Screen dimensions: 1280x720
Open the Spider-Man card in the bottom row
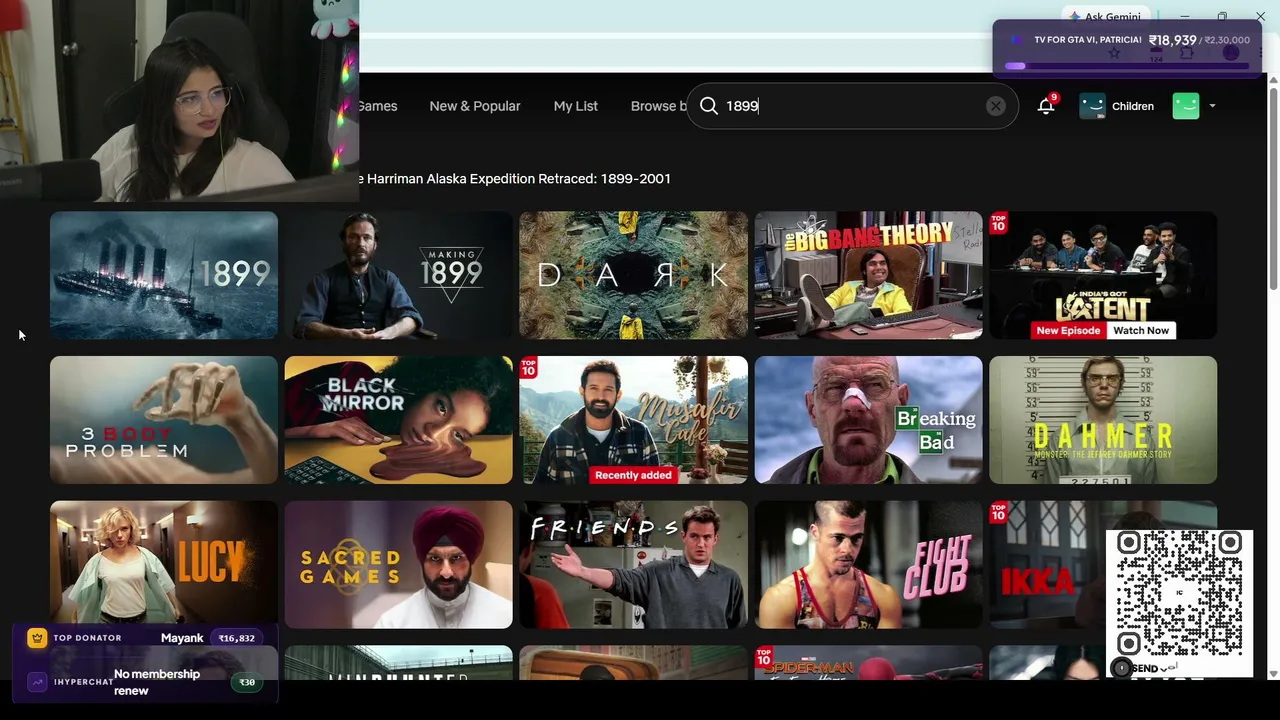[x=869, y=663]
